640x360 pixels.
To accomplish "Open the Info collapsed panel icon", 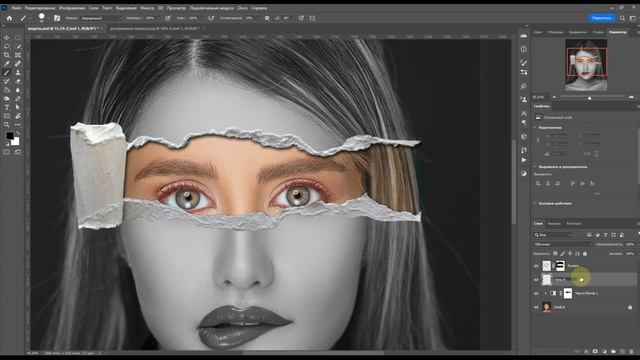I will pyautogui.click(x=524, y=49).
